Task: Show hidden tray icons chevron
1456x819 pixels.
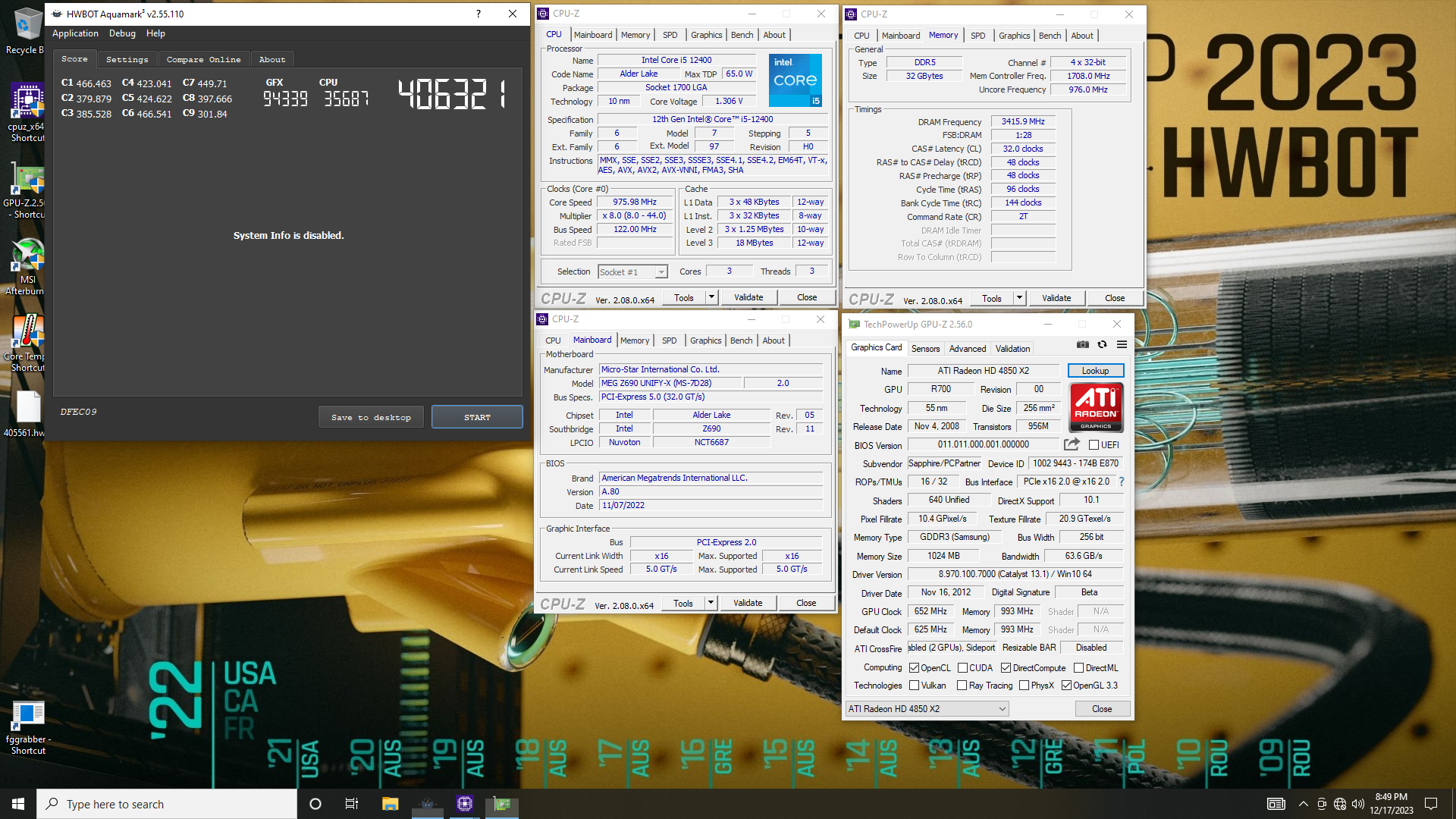Action: click(1303, 804)
